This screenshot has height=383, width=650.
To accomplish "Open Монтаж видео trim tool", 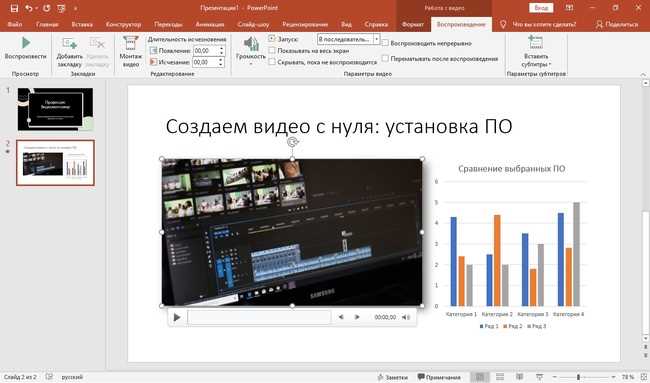I will pyautogui.click(x=131, y=52).
